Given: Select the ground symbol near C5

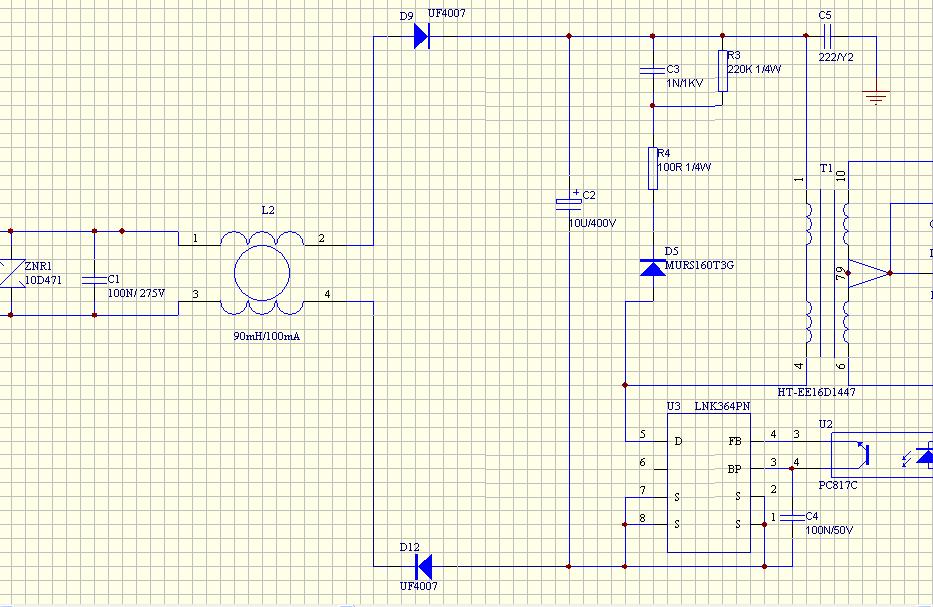Looking at the screenshot, I should (x=876, y=97).
